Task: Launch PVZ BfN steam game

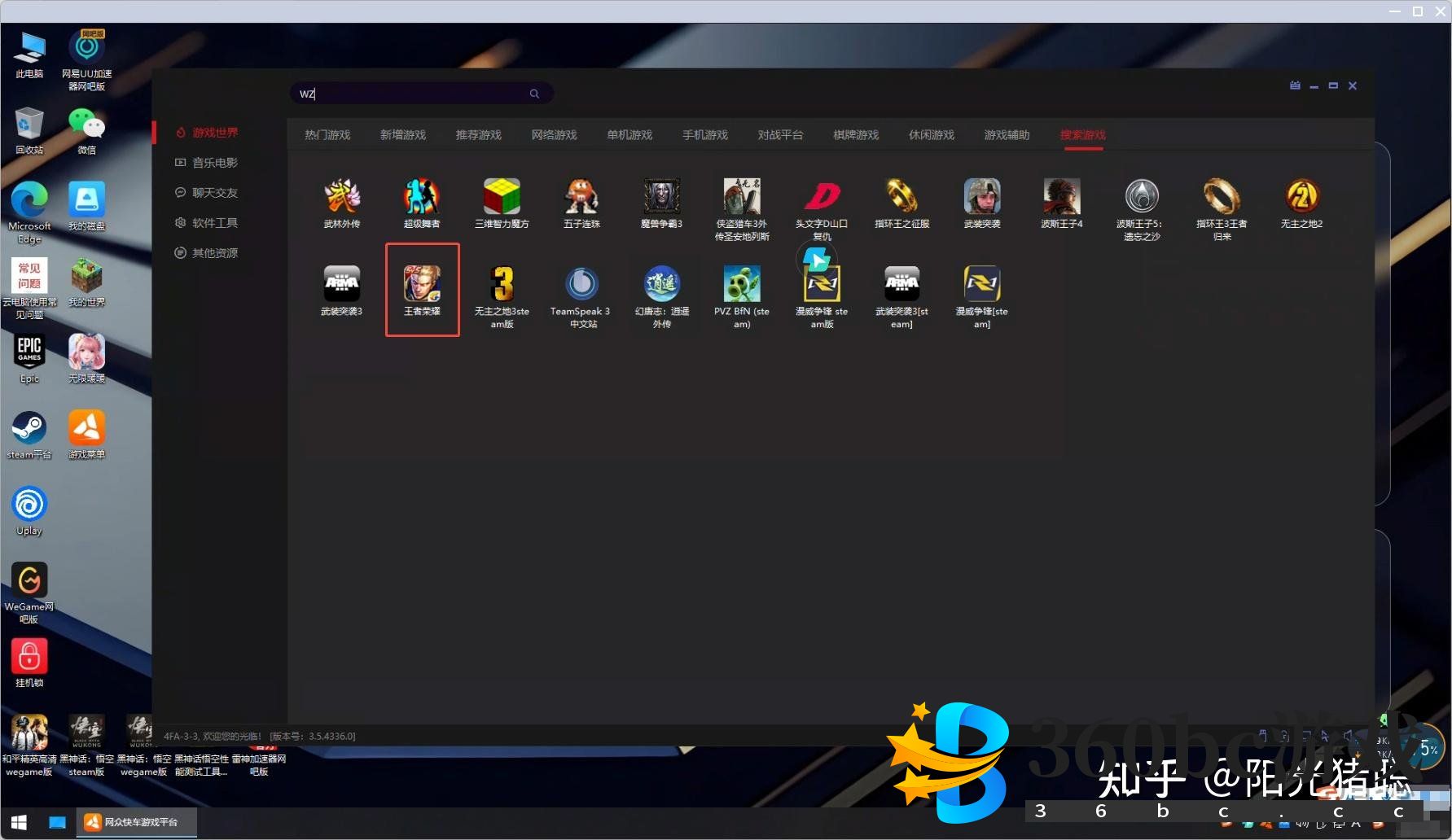Action: (741, 287)
